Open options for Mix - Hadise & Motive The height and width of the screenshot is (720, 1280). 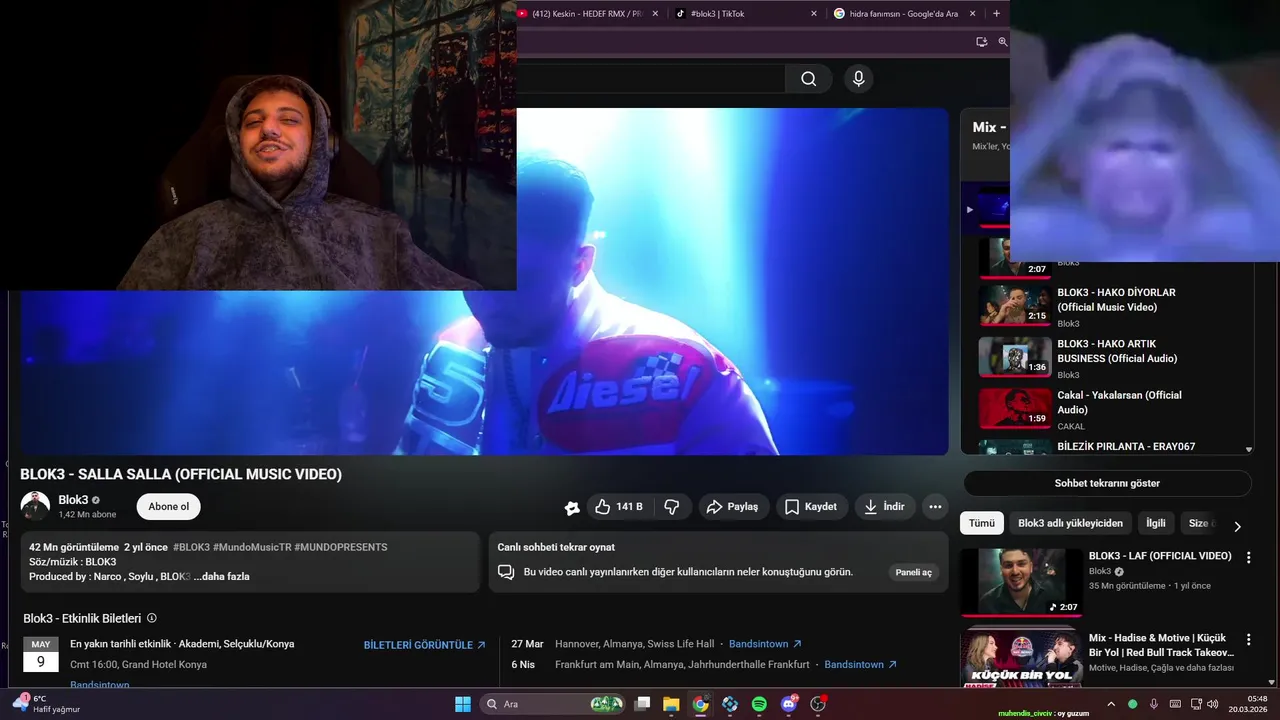pyautogui.click(x=1248, y=639)
